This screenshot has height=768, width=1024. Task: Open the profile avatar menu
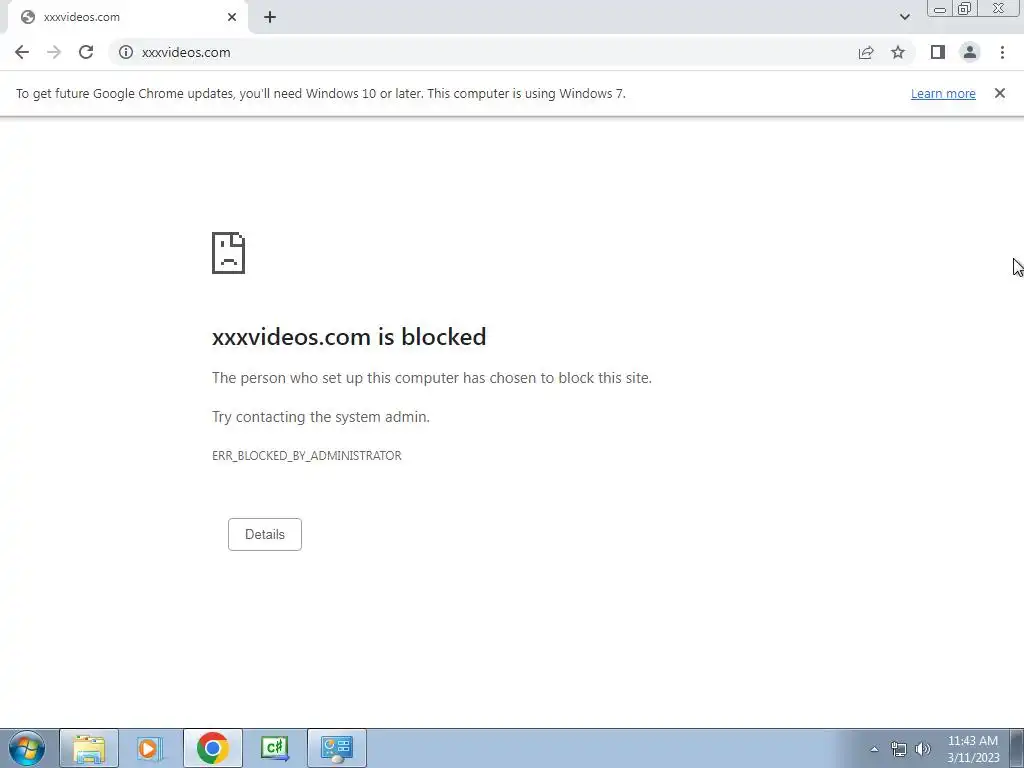click(x=970, y=52)
